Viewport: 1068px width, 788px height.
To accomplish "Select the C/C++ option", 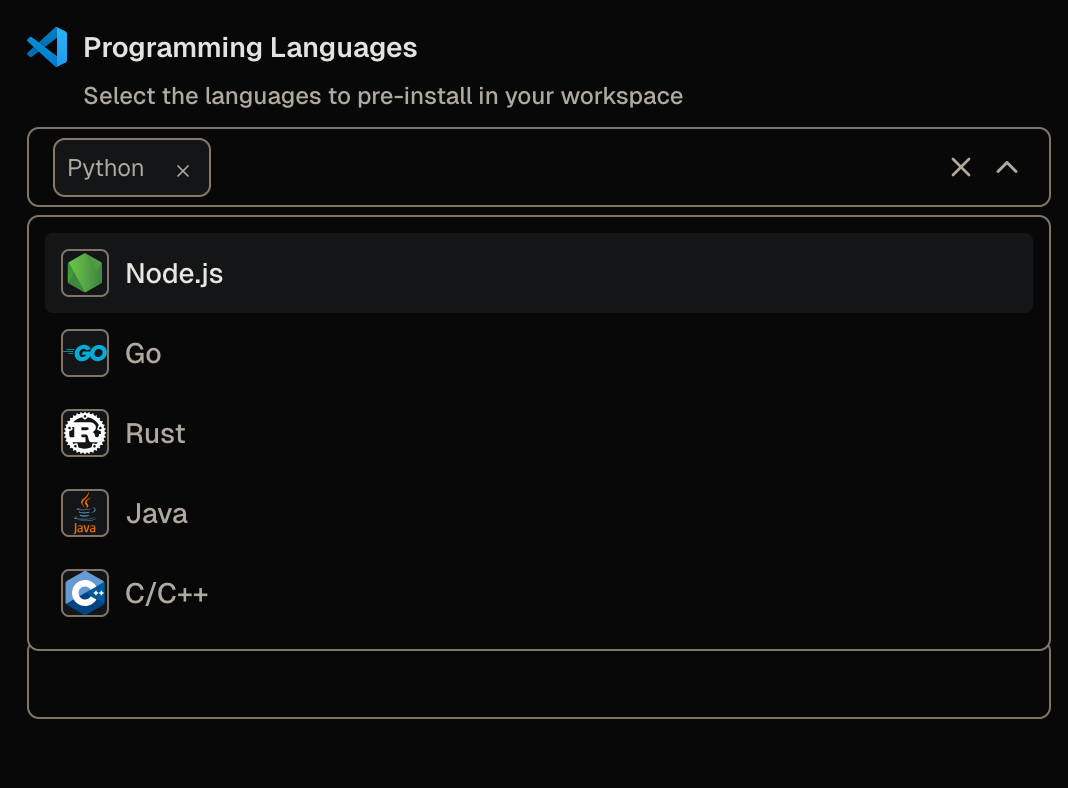I will click(539, 593).
